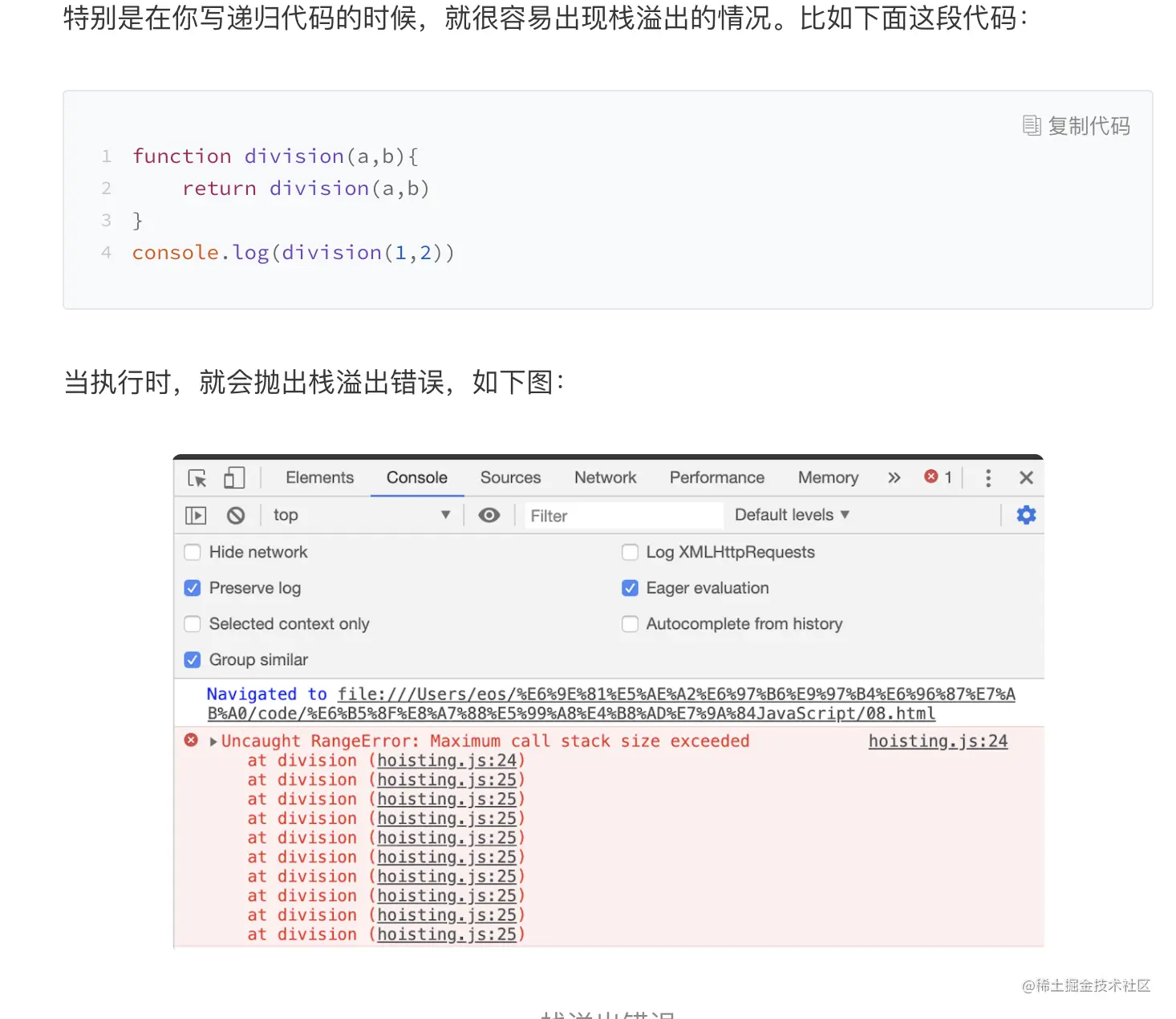This screenshot has height=1019, width=1176.
Task: Switch to the Console tab
Action: point(416,477)
